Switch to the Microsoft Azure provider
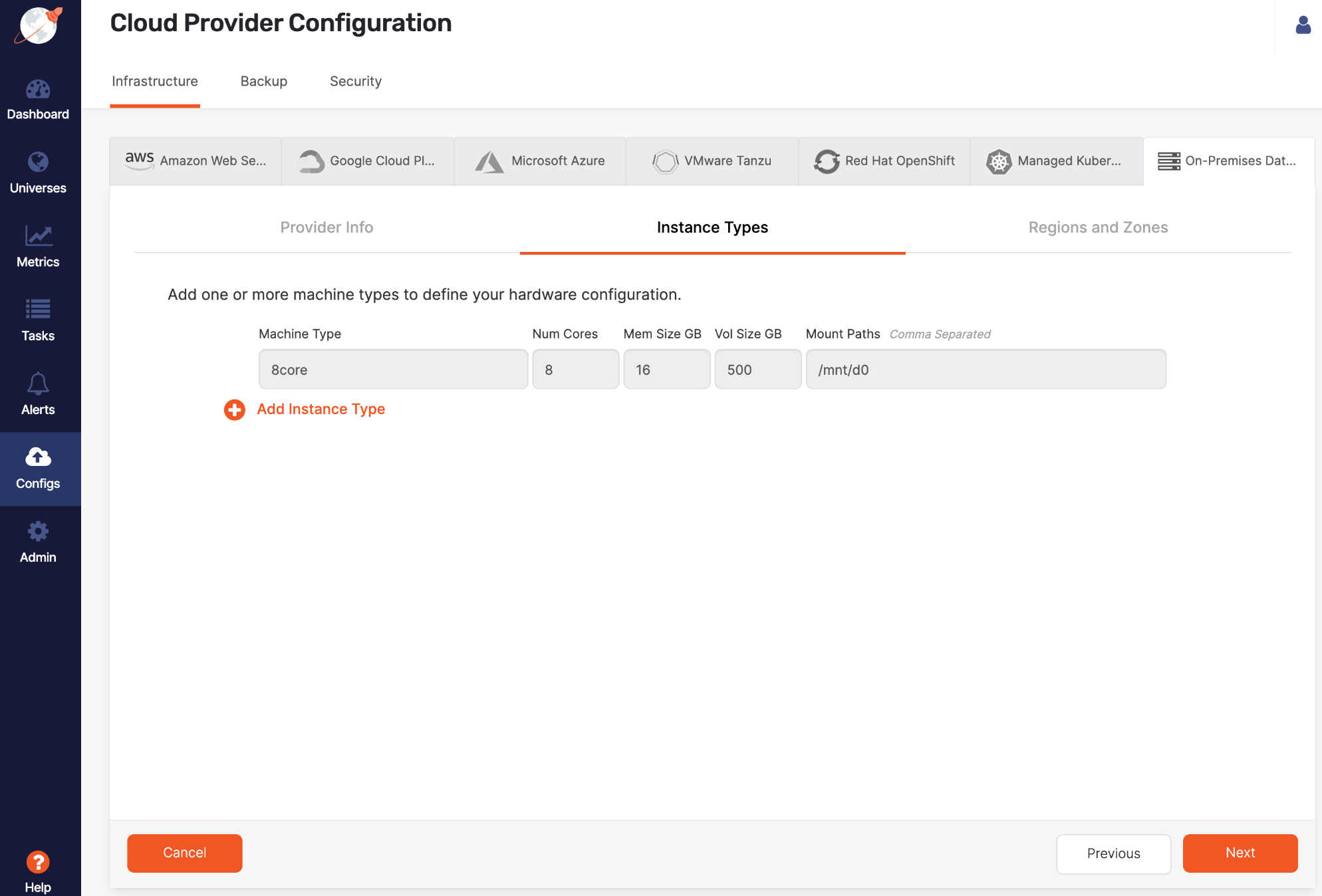This screenshot has width=1322, height=896. 540,160
